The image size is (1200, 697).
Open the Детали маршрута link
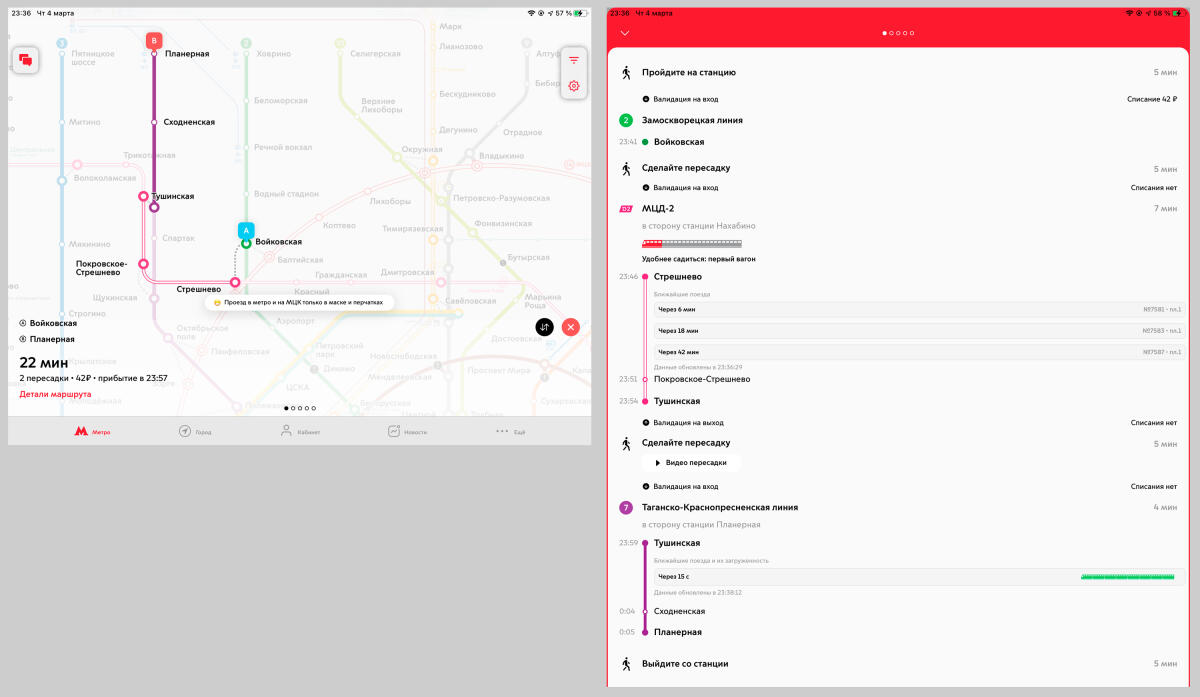pyautogui.click(x=55, y=394)
